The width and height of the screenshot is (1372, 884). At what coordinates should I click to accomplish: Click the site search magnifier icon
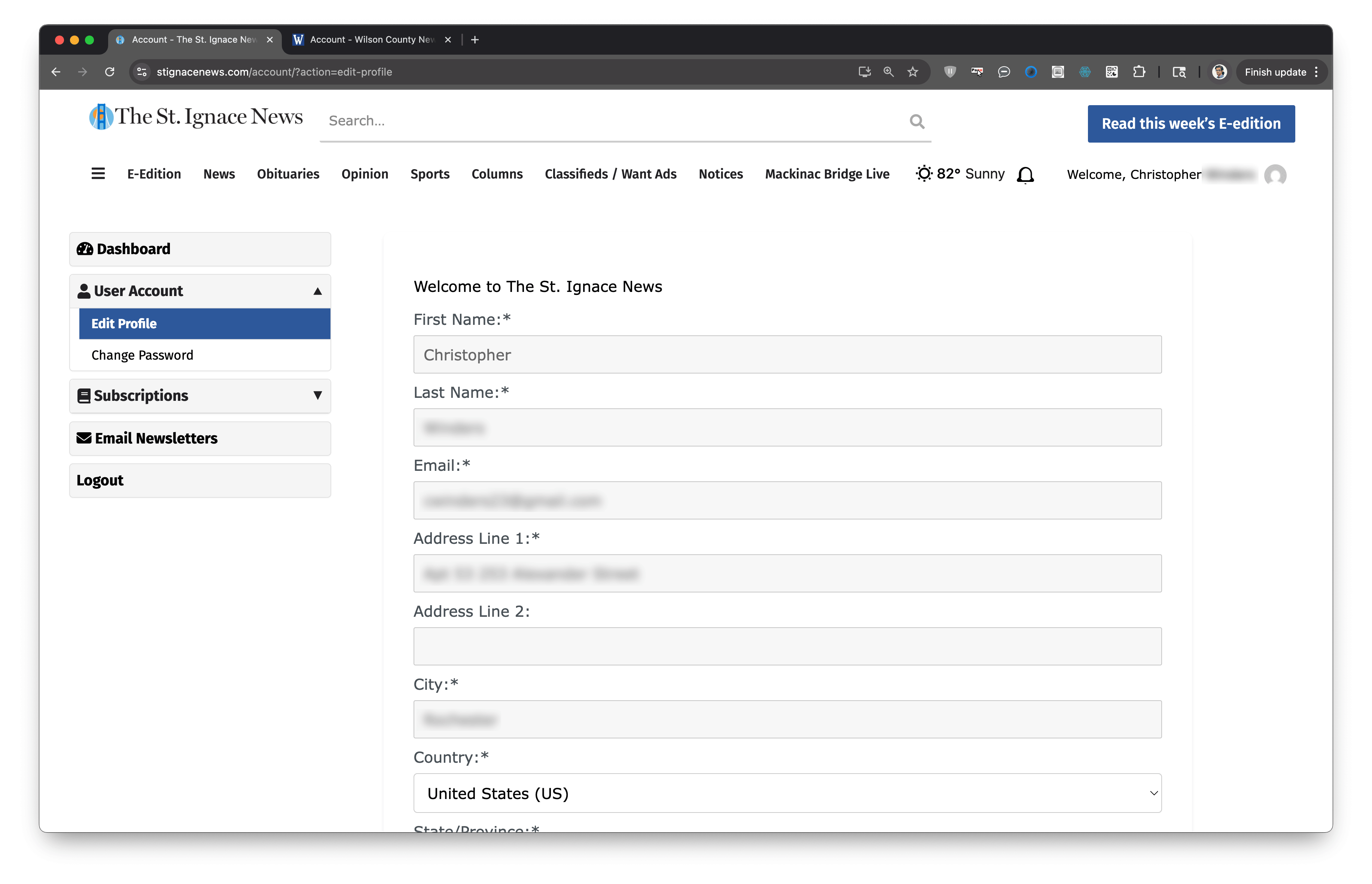[917, 121]
